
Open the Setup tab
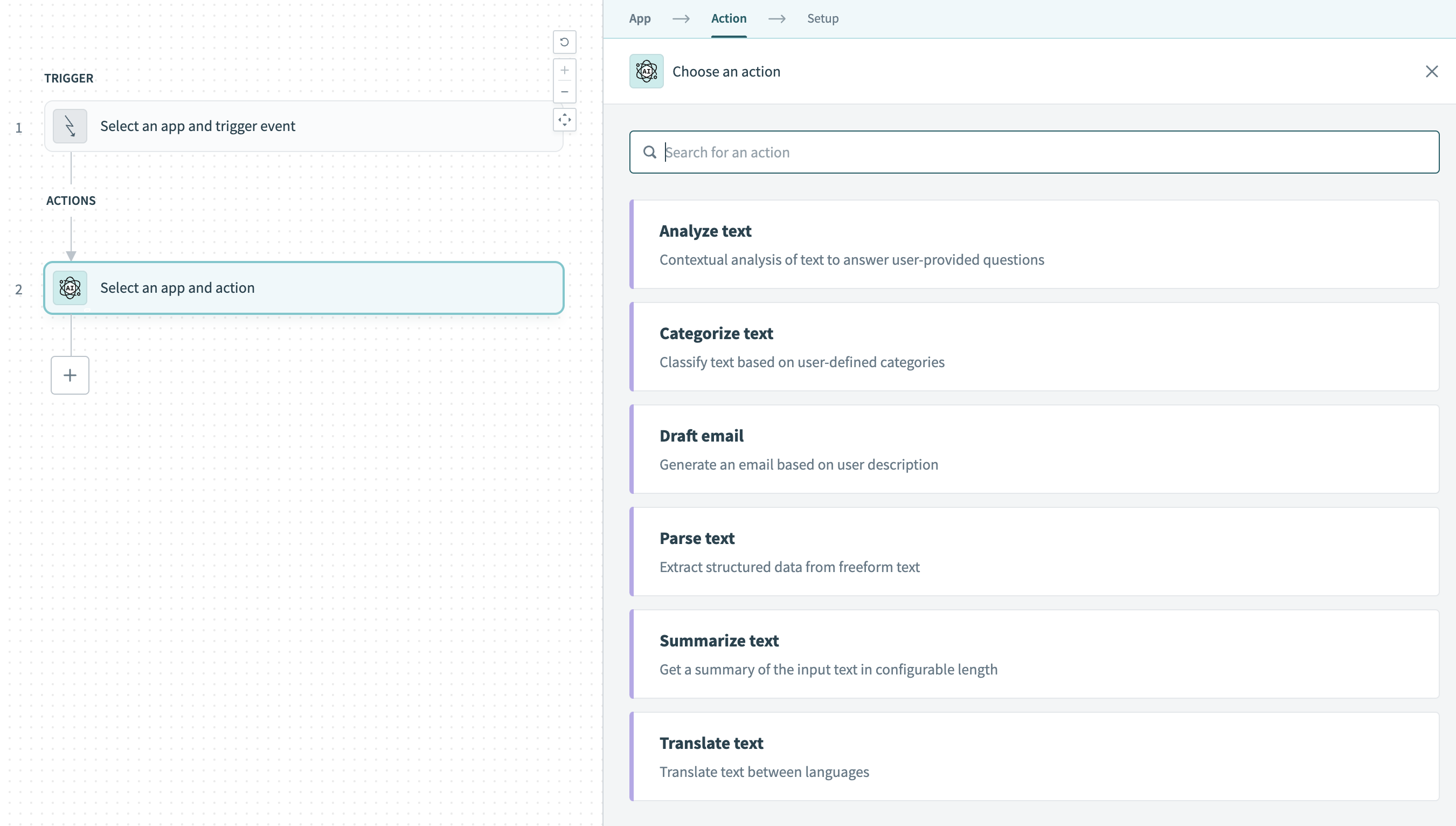(822, 18)
